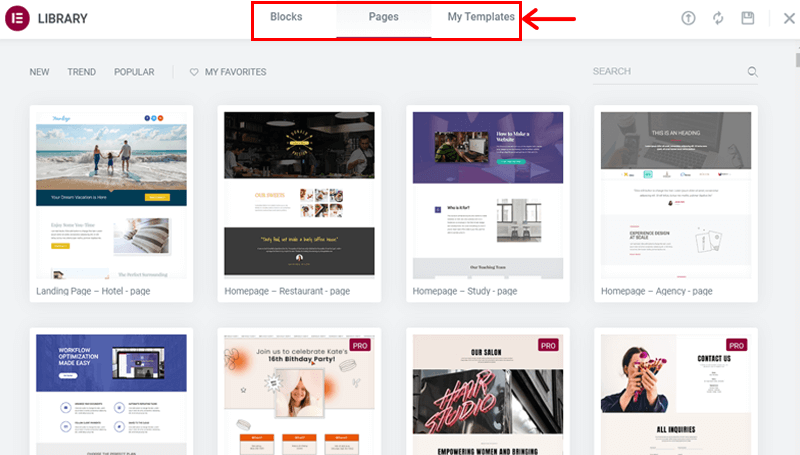Open Homepage – Restaurant template thumbnail
The image size is (800, 455).
[299, 195]
